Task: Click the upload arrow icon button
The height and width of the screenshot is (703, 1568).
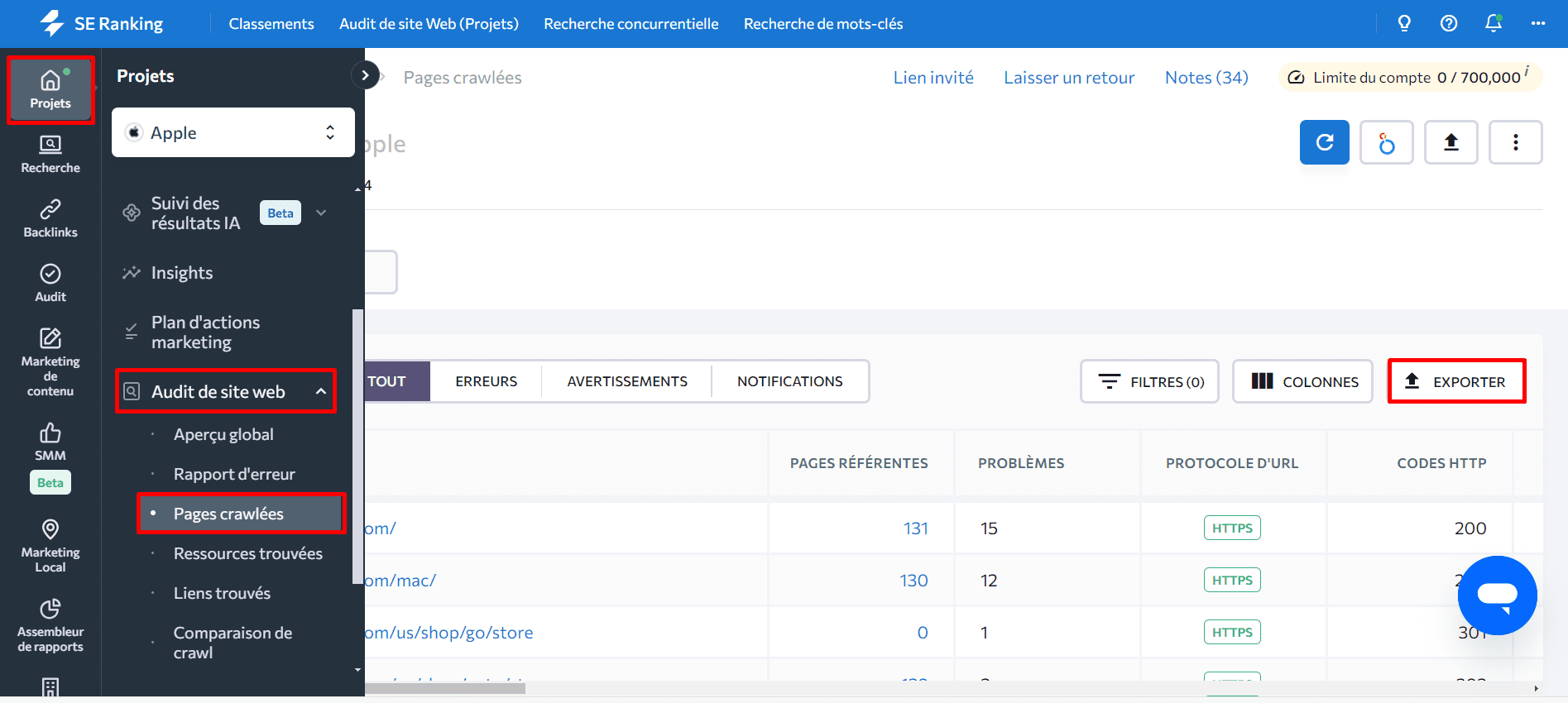Action: (1451, 142)
